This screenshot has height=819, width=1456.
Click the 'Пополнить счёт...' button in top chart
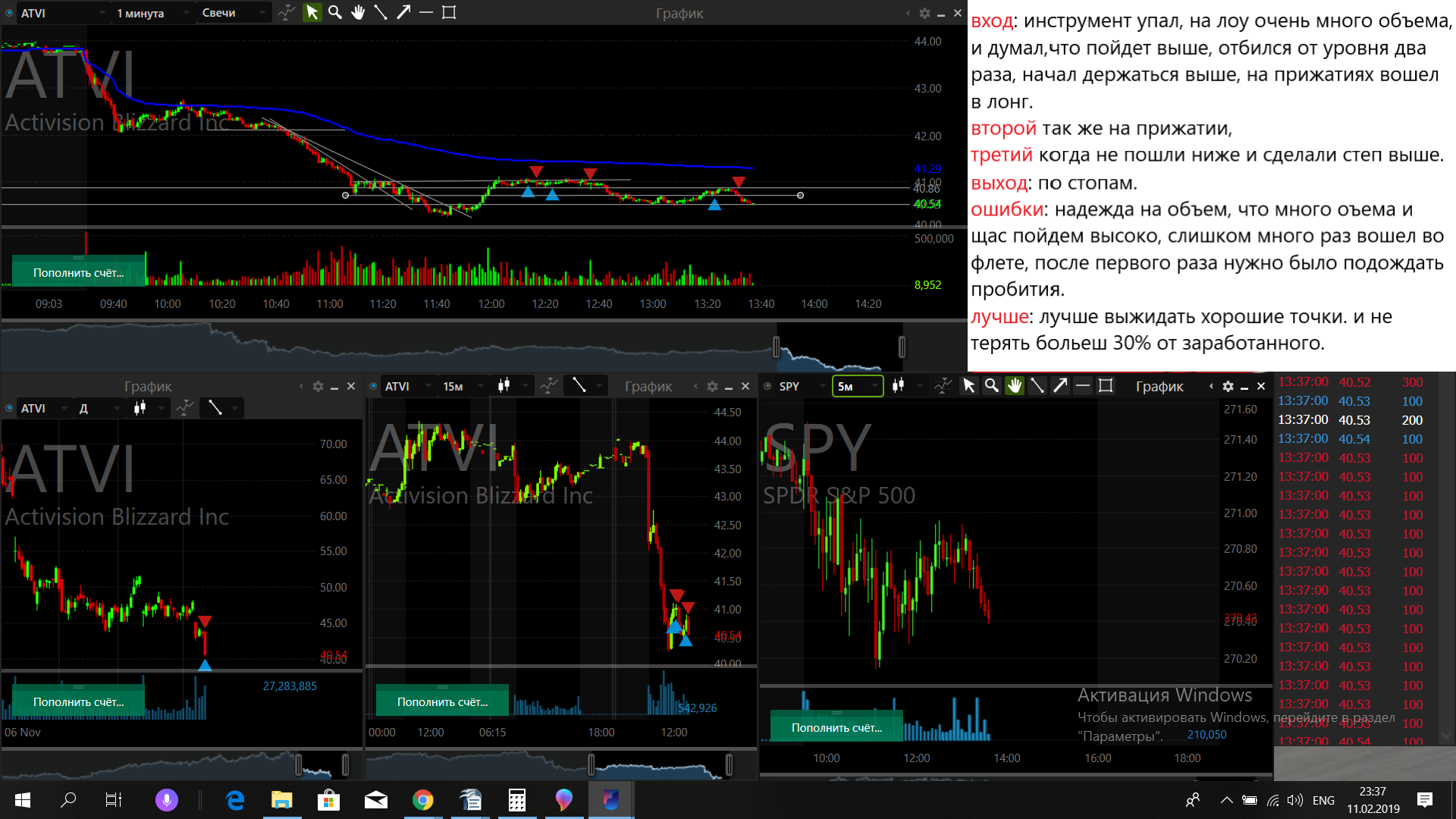click(78, 272)
